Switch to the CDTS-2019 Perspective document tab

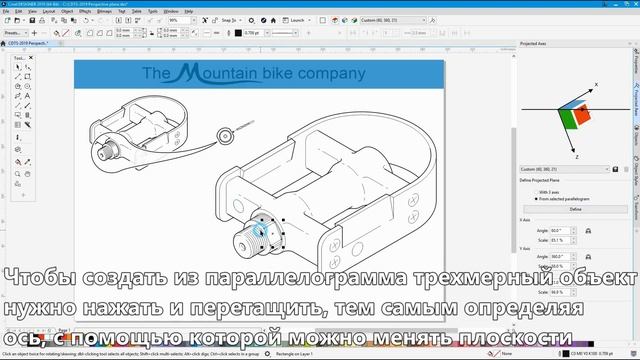(28, 43)
